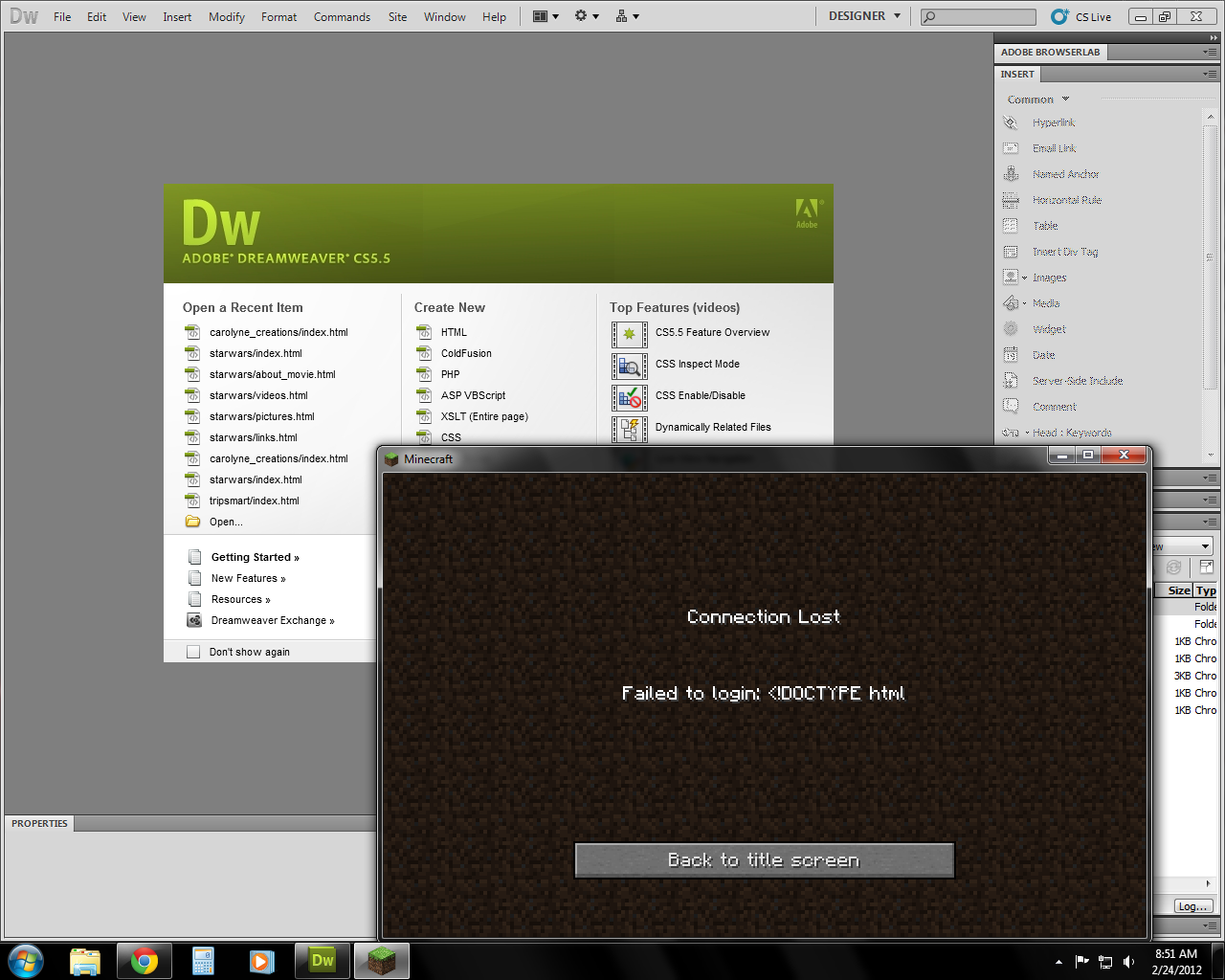Image resolution: width=1225 pixels, height=980 pixels.
Task: Open the New Features link
Action: pos(248,578)
